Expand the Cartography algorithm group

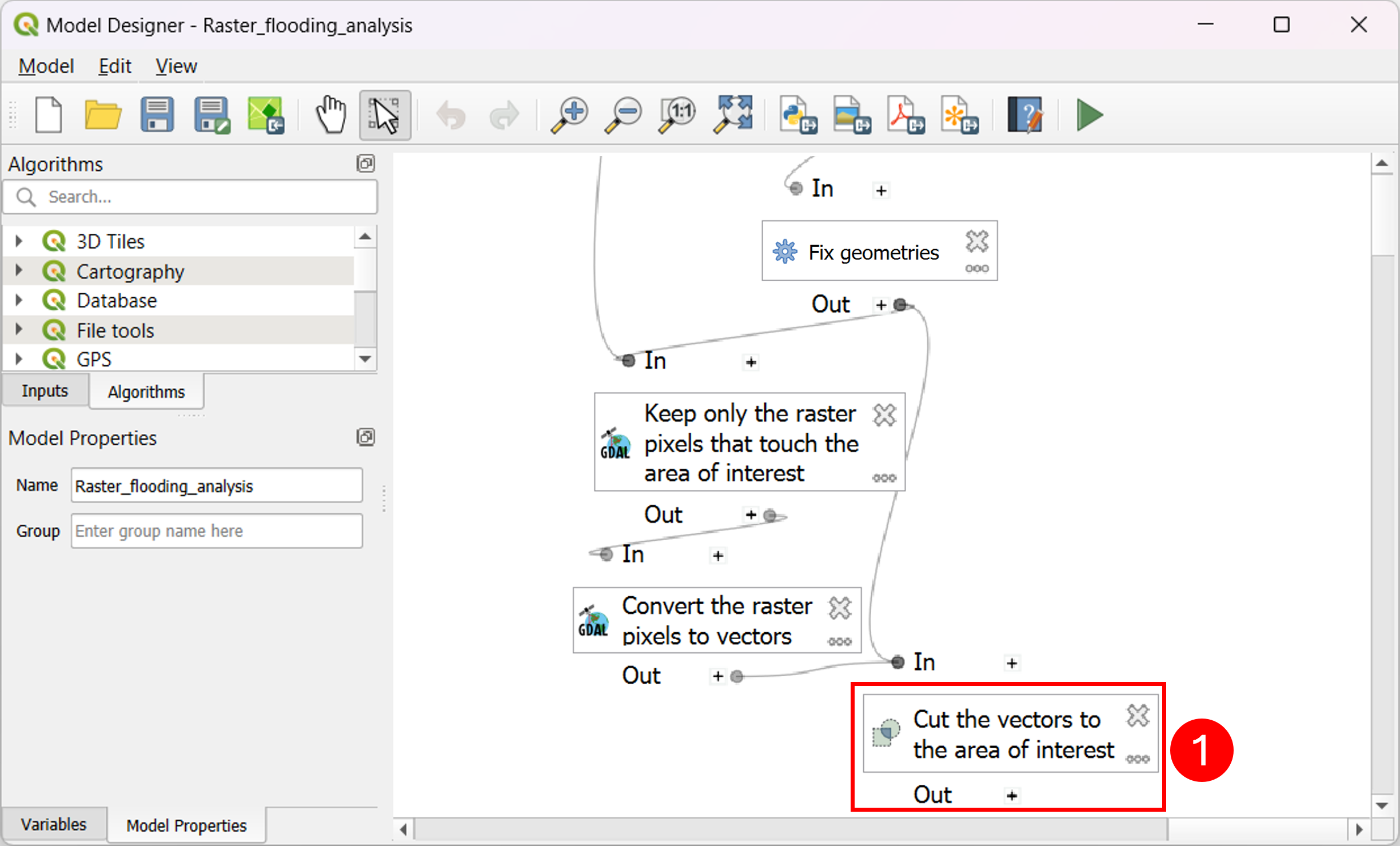(19, 270)
